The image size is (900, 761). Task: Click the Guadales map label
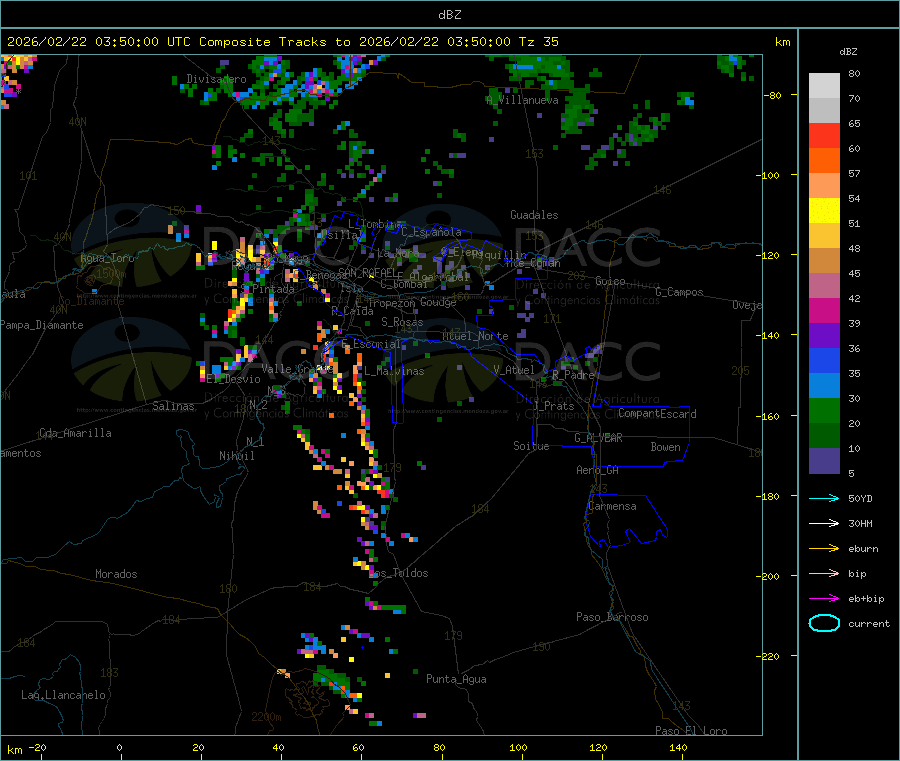pyautogui.click(x=534, y=215)
